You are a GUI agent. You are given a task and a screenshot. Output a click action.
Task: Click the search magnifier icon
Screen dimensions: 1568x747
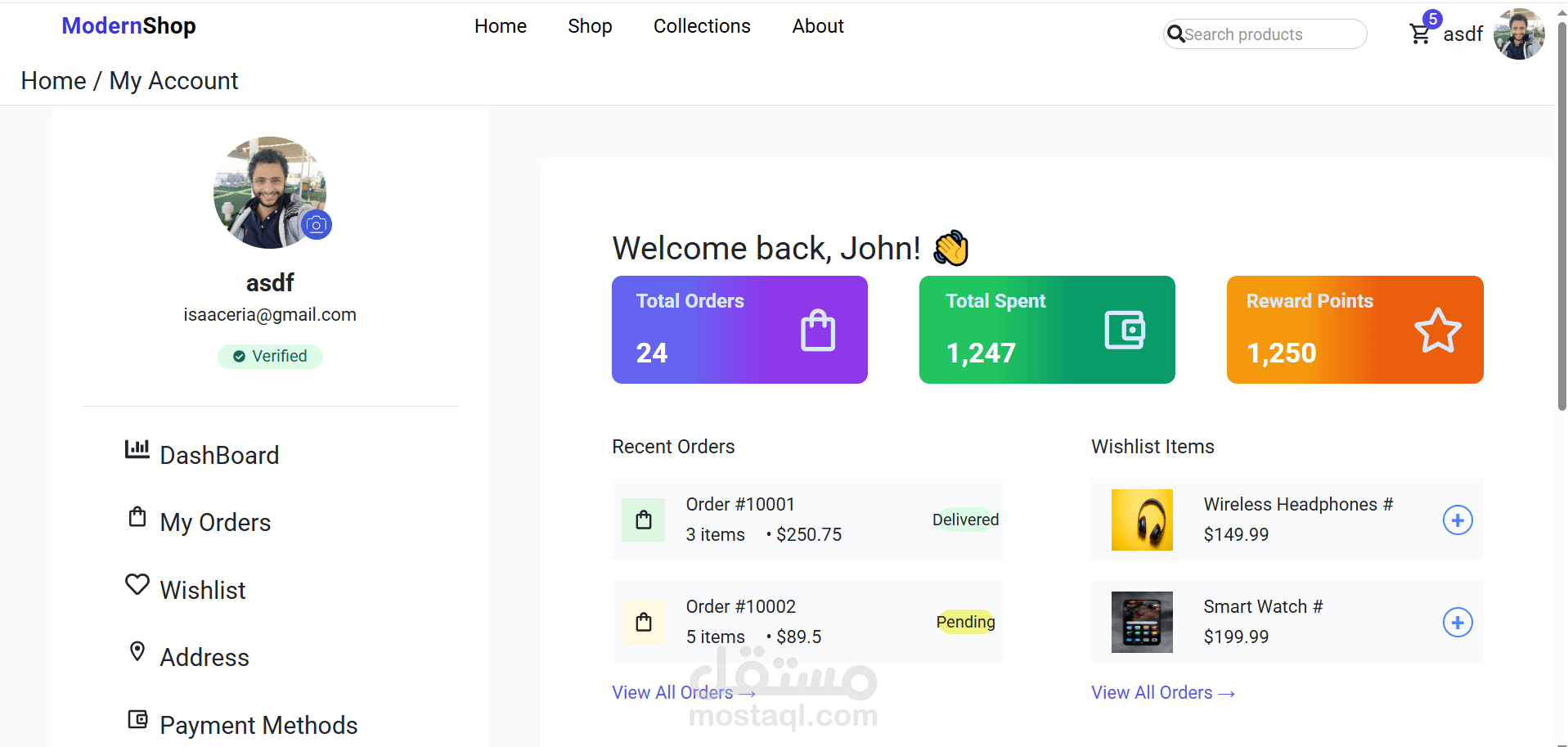(1175, 34)
